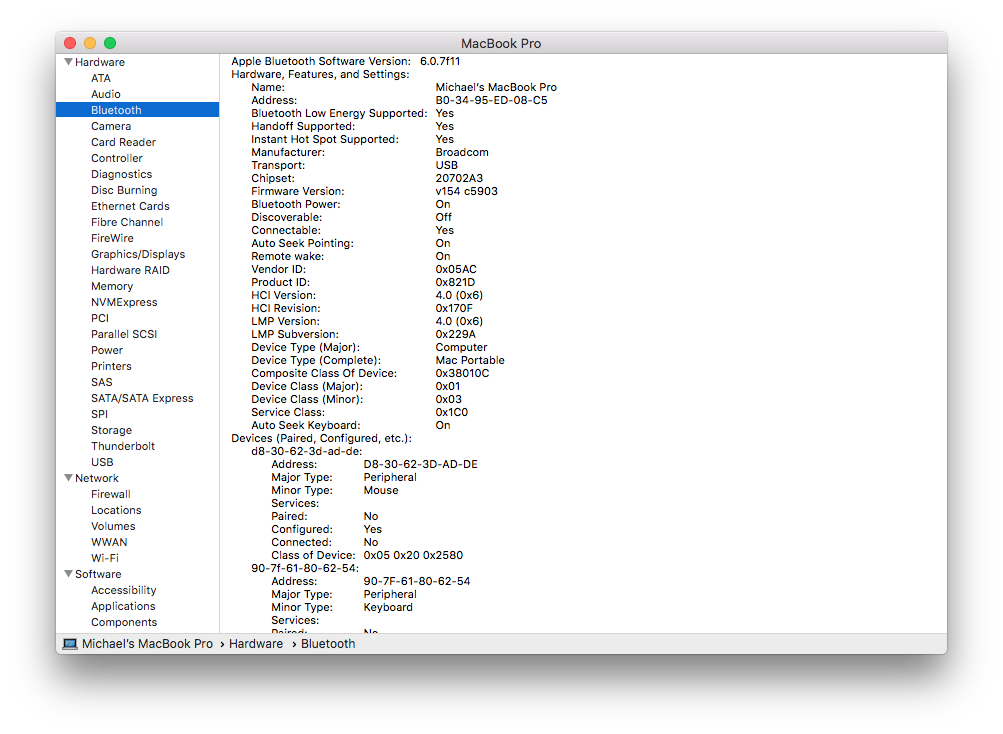Screen dimensions: 1003x734
Task: Open Wi-Fi under Network
Action: (105, 558)
